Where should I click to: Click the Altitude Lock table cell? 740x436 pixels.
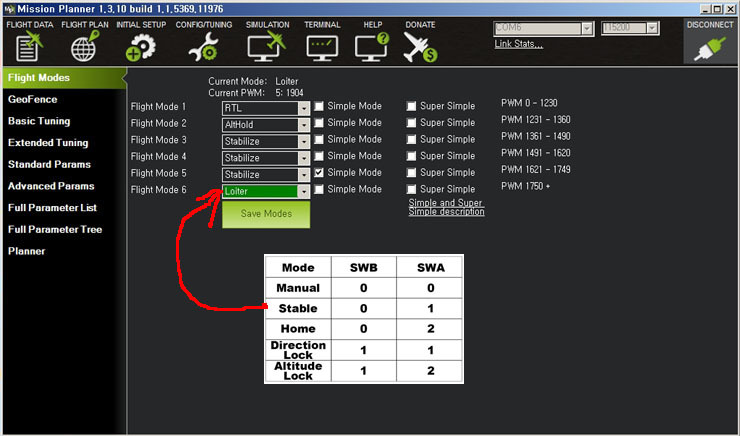[298, 371]
